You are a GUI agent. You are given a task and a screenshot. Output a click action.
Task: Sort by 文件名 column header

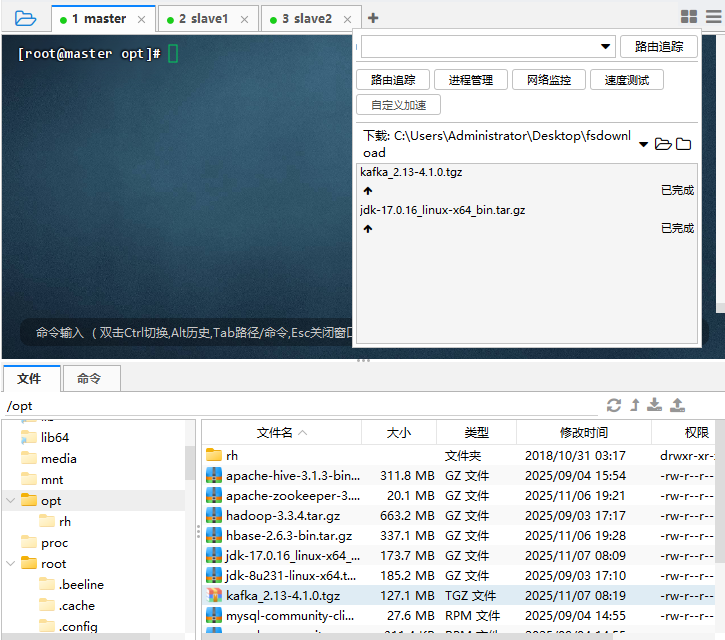pyautogui.click(x=282, y=433)
